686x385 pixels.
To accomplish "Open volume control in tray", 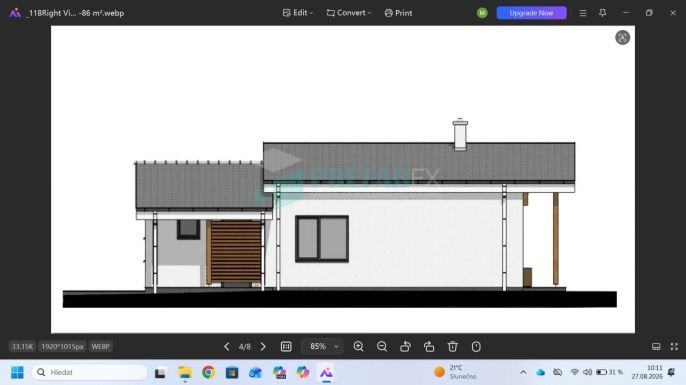I will (x=588, y=372).
